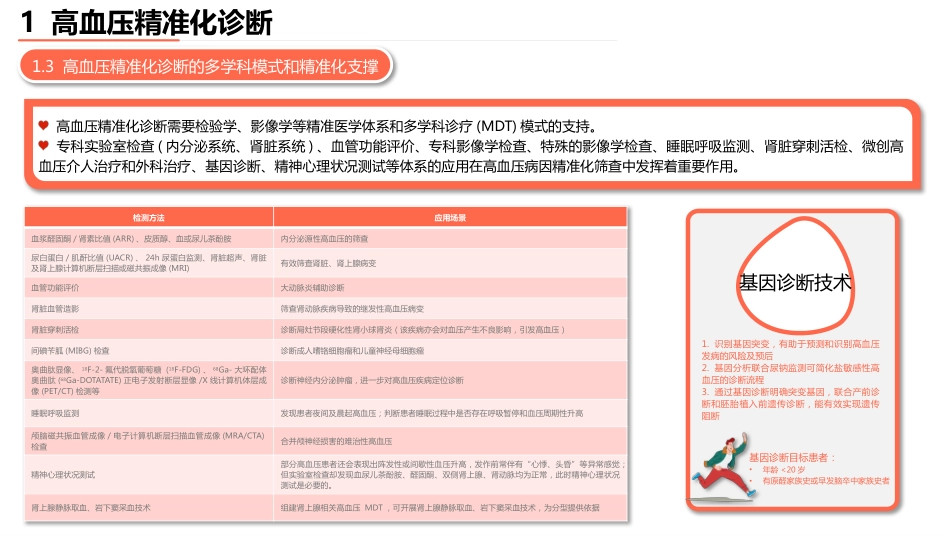Select the "血管功能评价" cell
Viewport: 950px width, 535px height.
[x=148, y=288]
